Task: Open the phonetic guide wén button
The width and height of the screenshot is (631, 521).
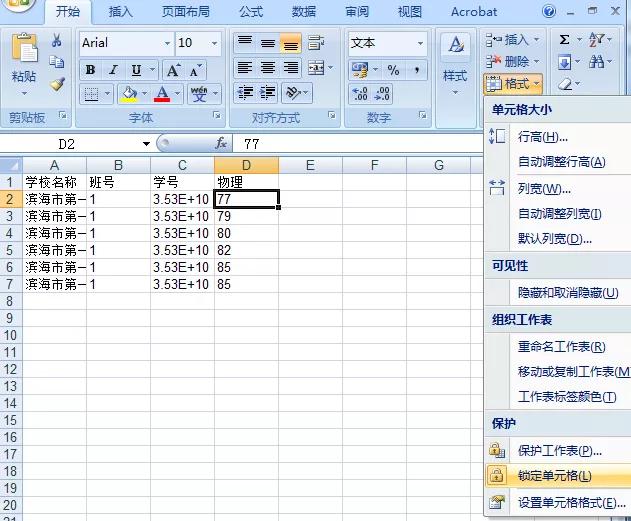Action: (x=200, y=94)
